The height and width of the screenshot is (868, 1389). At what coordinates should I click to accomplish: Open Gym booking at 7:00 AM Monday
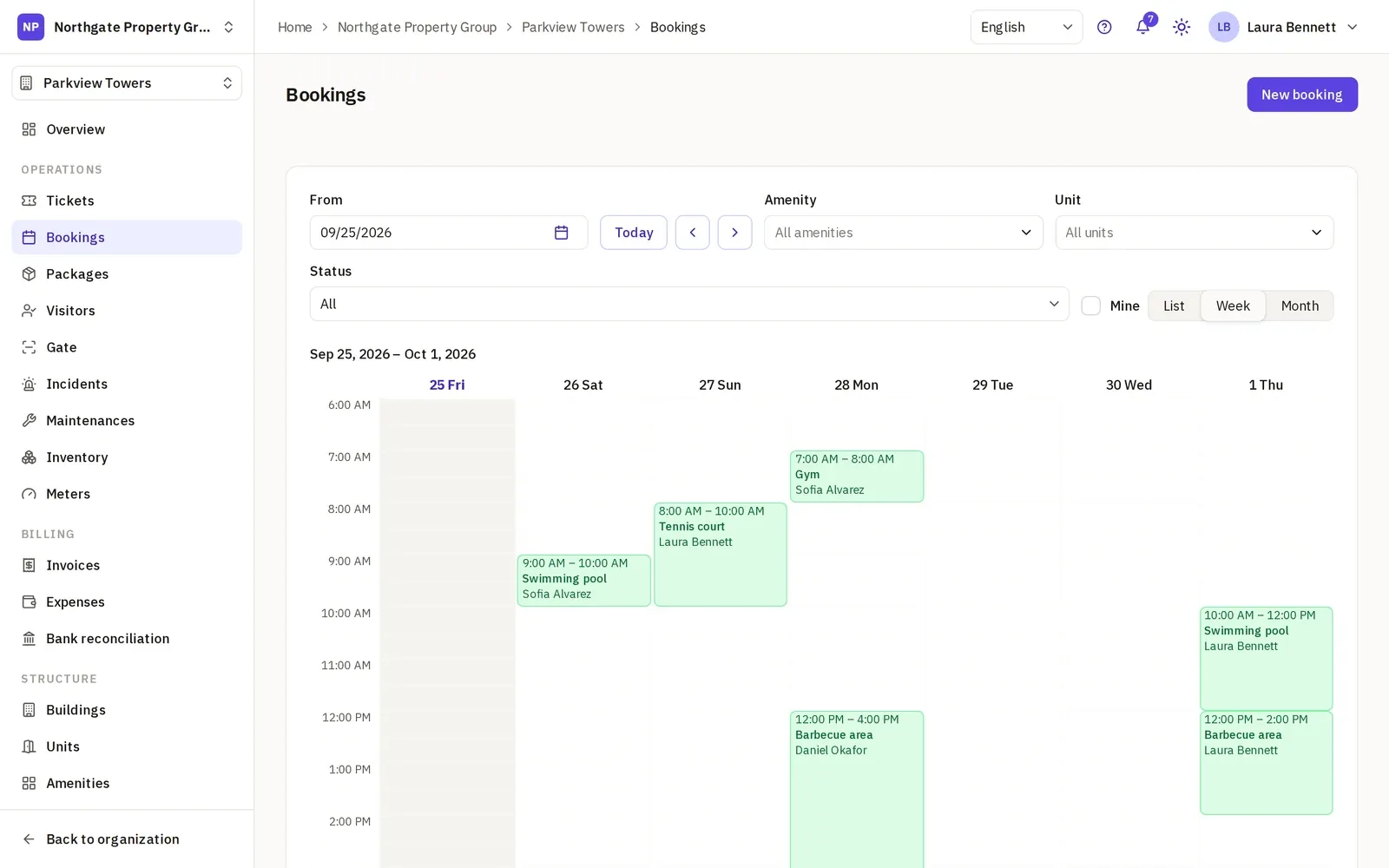pos(857,477)
